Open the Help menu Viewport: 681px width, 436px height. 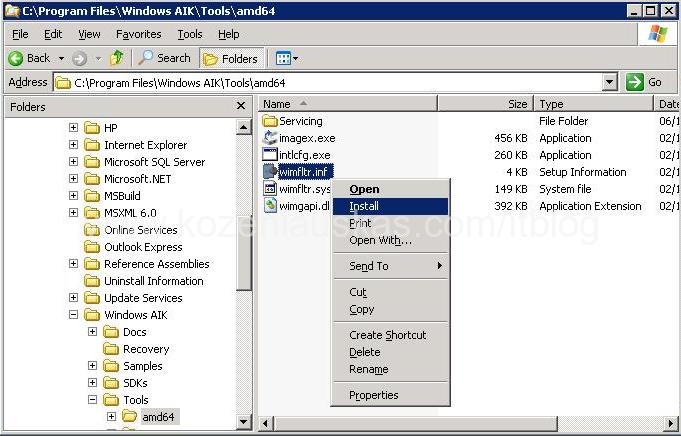point(228,34)
